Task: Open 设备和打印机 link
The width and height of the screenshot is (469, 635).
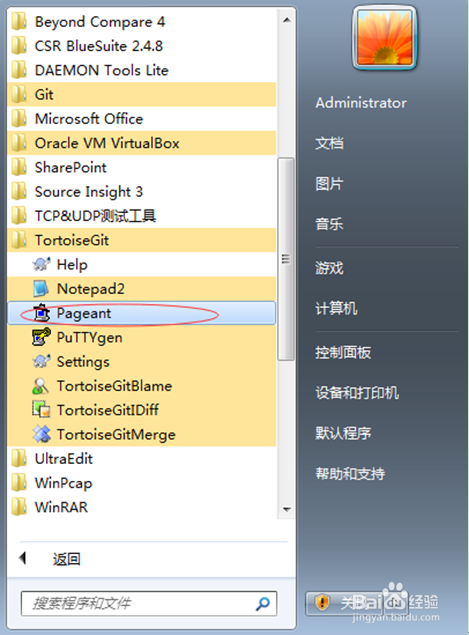Action: click(x=357, y=393)
